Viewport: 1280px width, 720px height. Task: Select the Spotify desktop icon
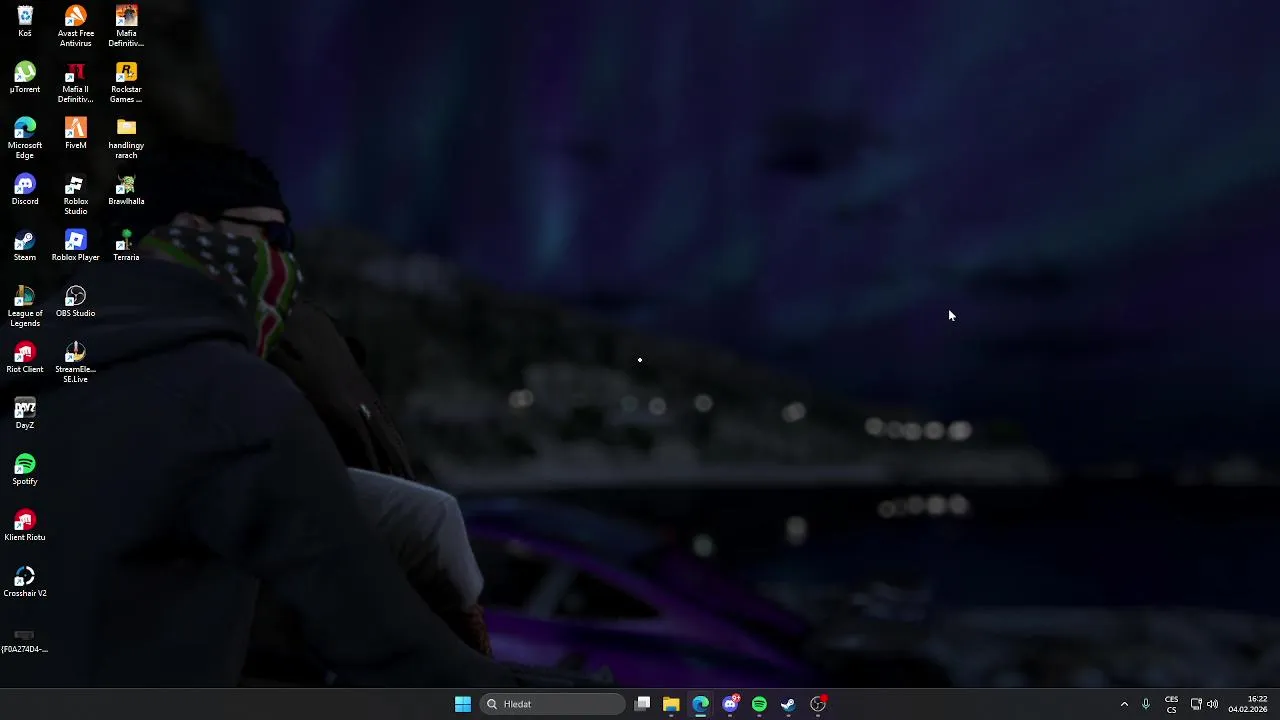pyautogui.click(x=25, y=470)
